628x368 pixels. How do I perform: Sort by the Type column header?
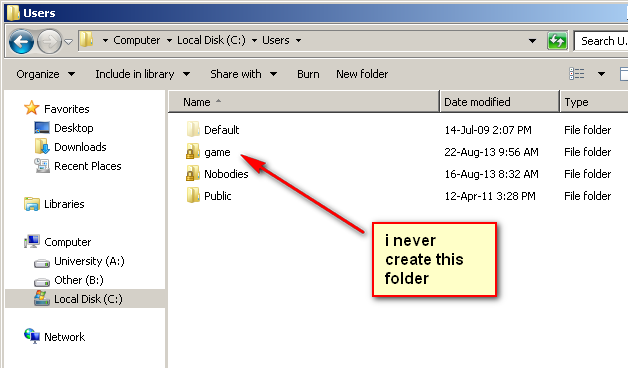point(594,102)
